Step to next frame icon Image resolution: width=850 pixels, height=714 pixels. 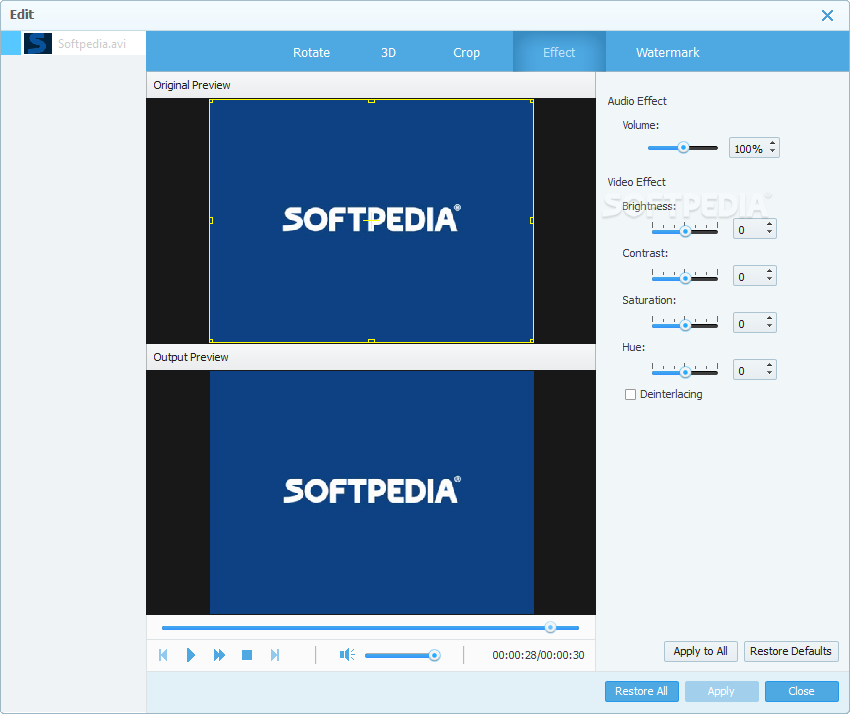275,655
